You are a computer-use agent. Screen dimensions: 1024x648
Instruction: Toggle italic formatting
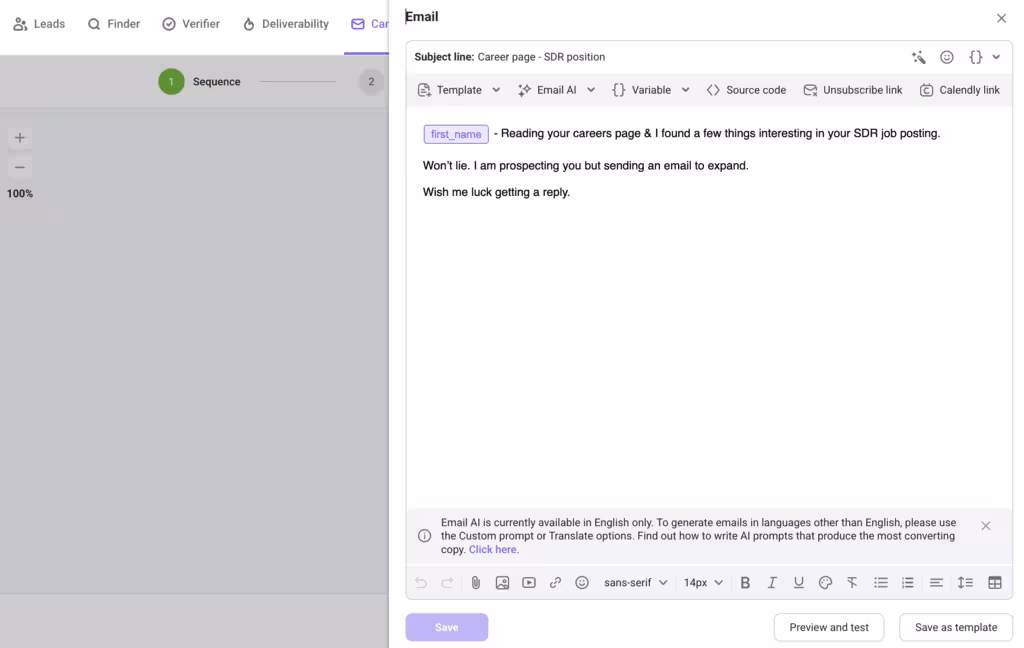772,583
